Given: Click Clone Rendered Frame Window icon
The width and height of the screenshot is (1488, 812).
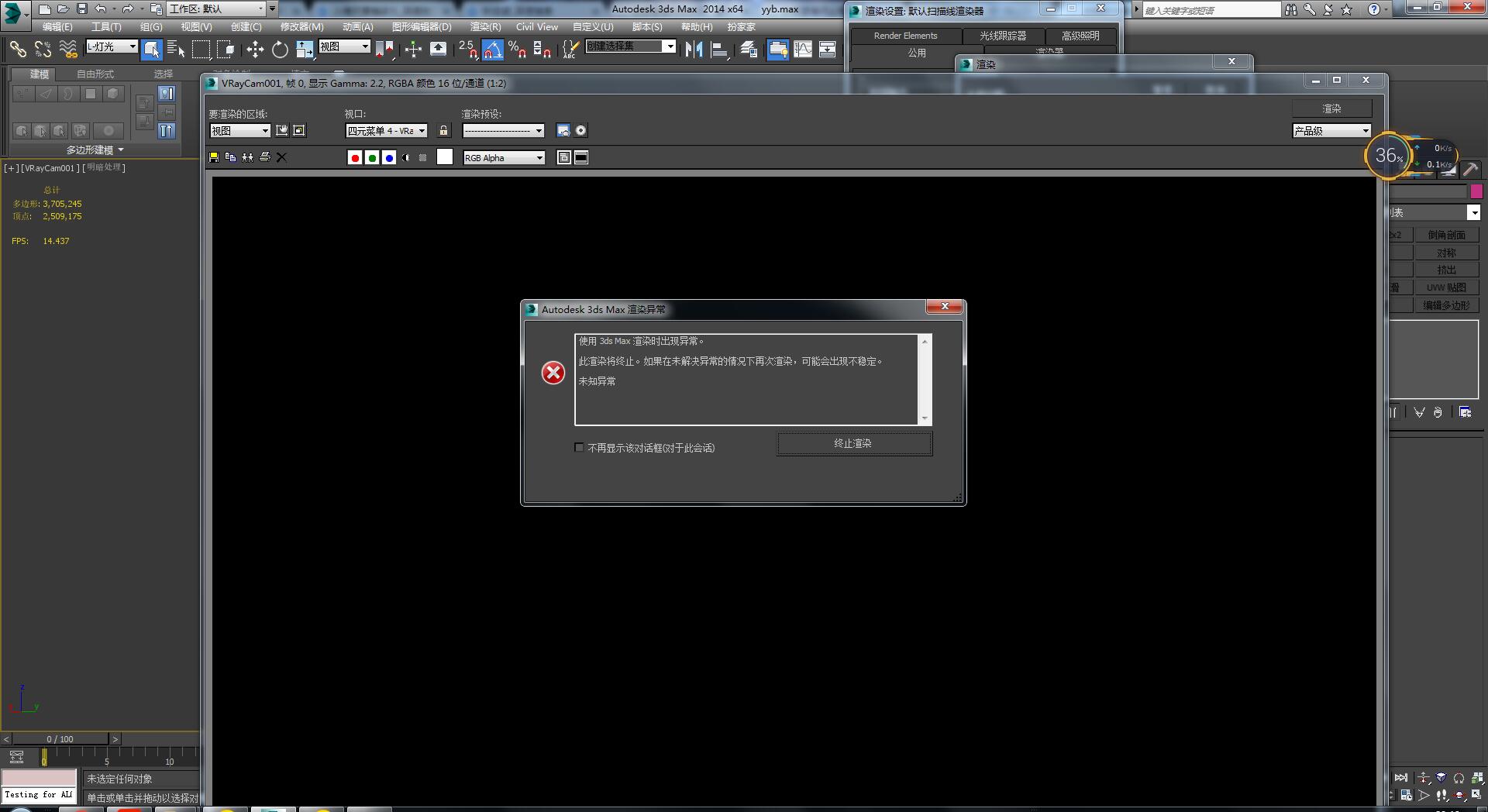Looking at the screenshot, I should [247, 157].
